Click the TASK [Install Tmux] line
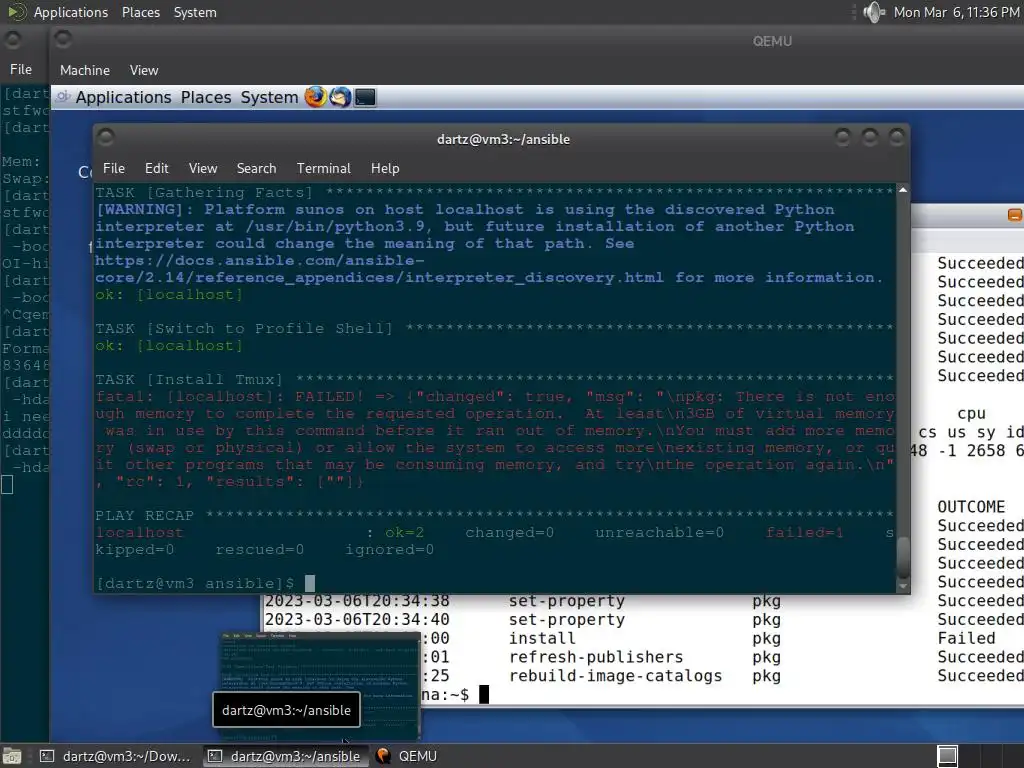This screenshot has height=768, width=1024. (494, 379)
